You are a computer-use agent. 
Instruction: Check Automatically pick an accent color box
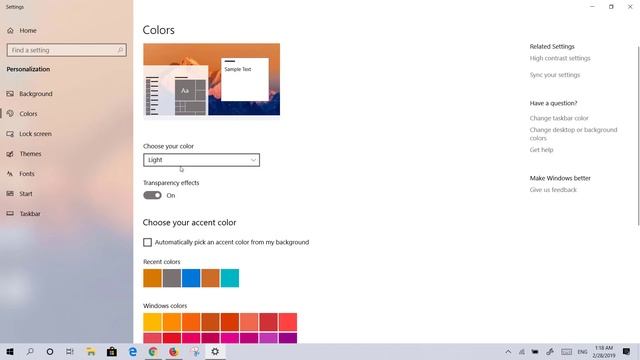147,242
